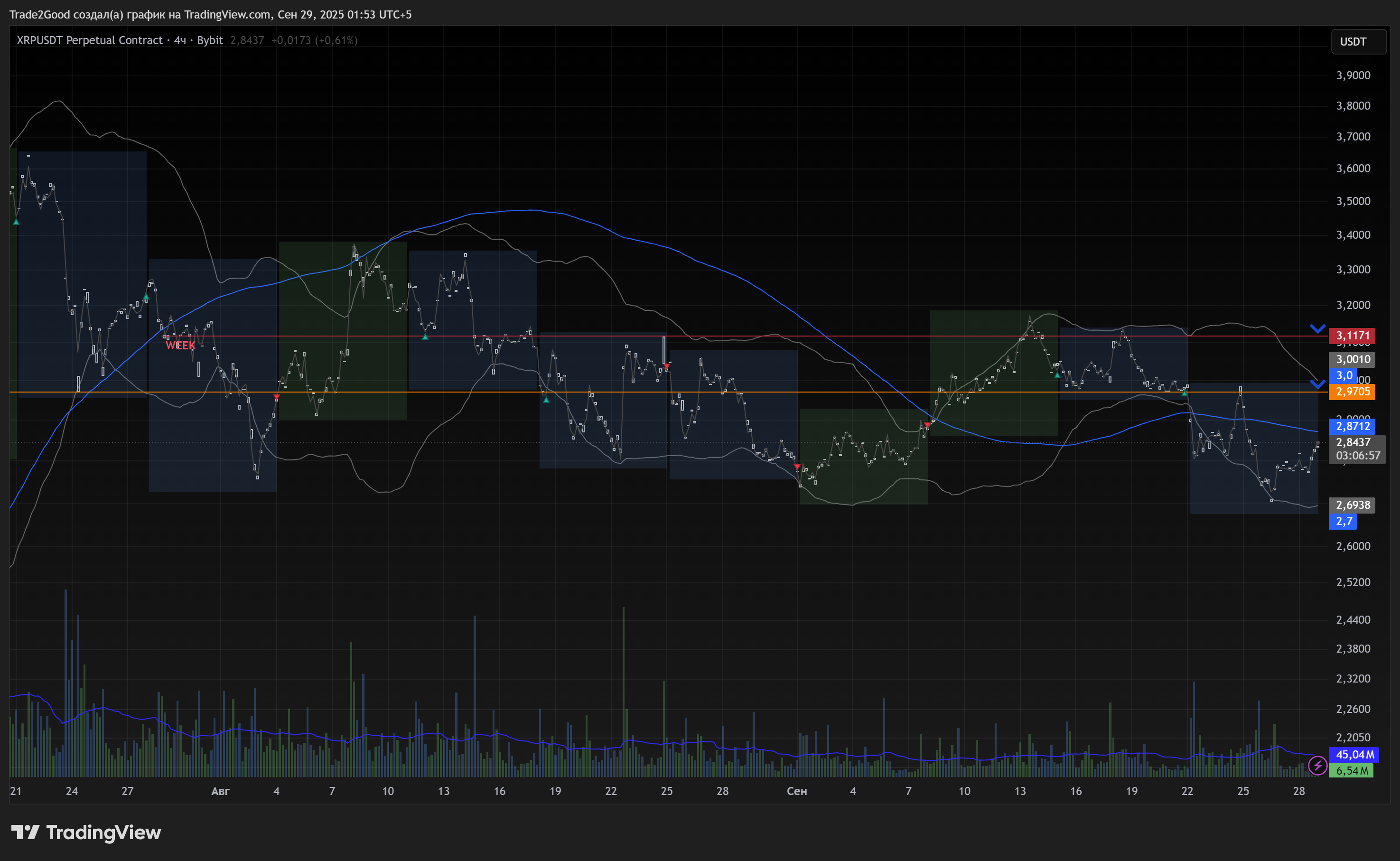The image size is (1400, 861).
Task: Click the current price 2,8437 countdown label
Action: (1356, 449)
